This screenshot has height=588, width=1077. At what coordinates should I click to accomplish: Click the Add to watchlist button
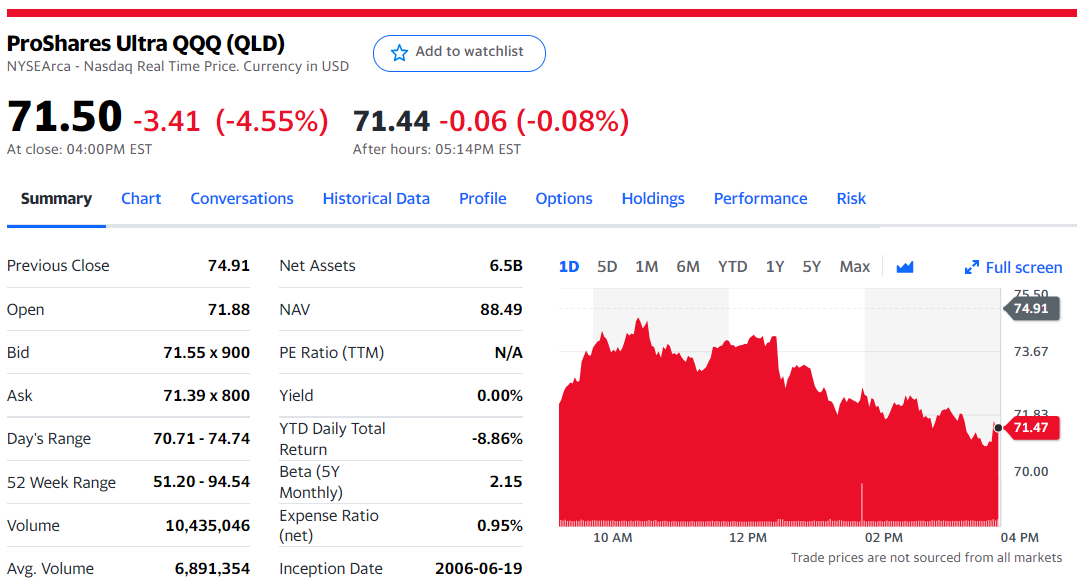[x=460, y=53]
